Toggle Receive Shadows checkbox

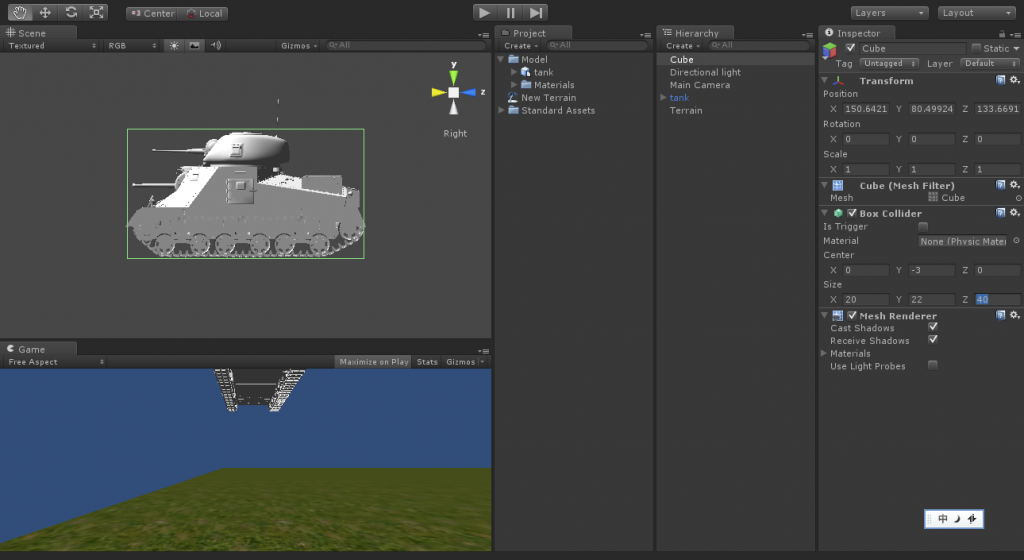point(933,339)
